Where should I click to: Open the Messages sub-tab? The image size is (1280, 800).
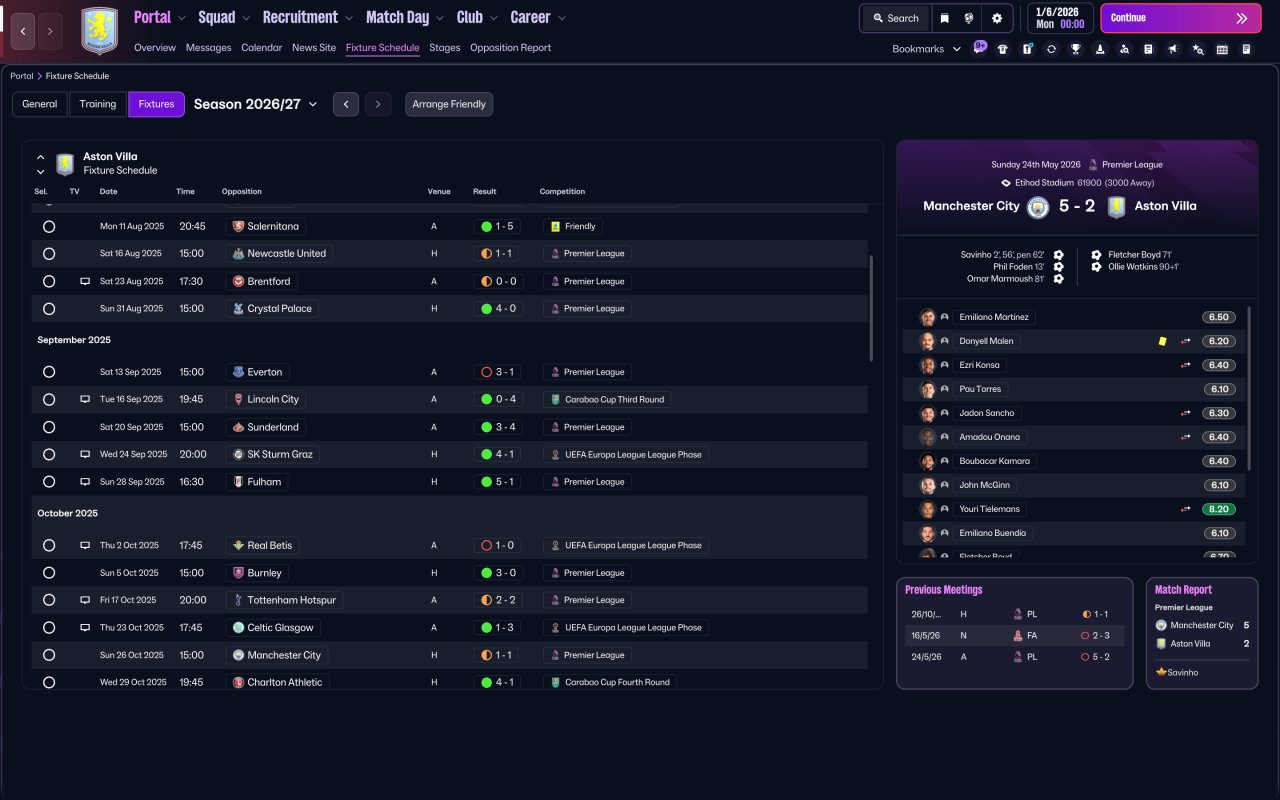(208, 48)
